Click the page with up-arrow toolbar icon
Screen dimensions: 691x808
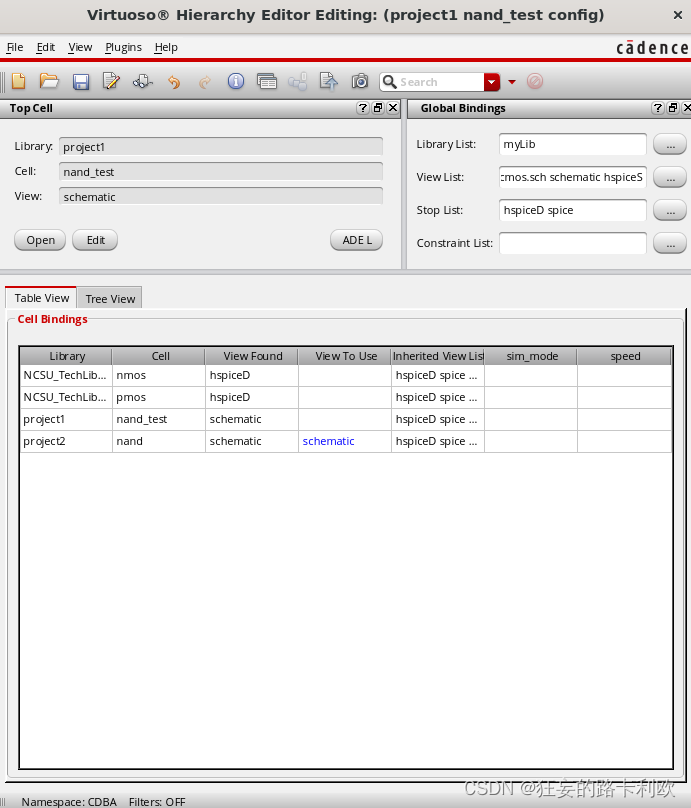329,81
